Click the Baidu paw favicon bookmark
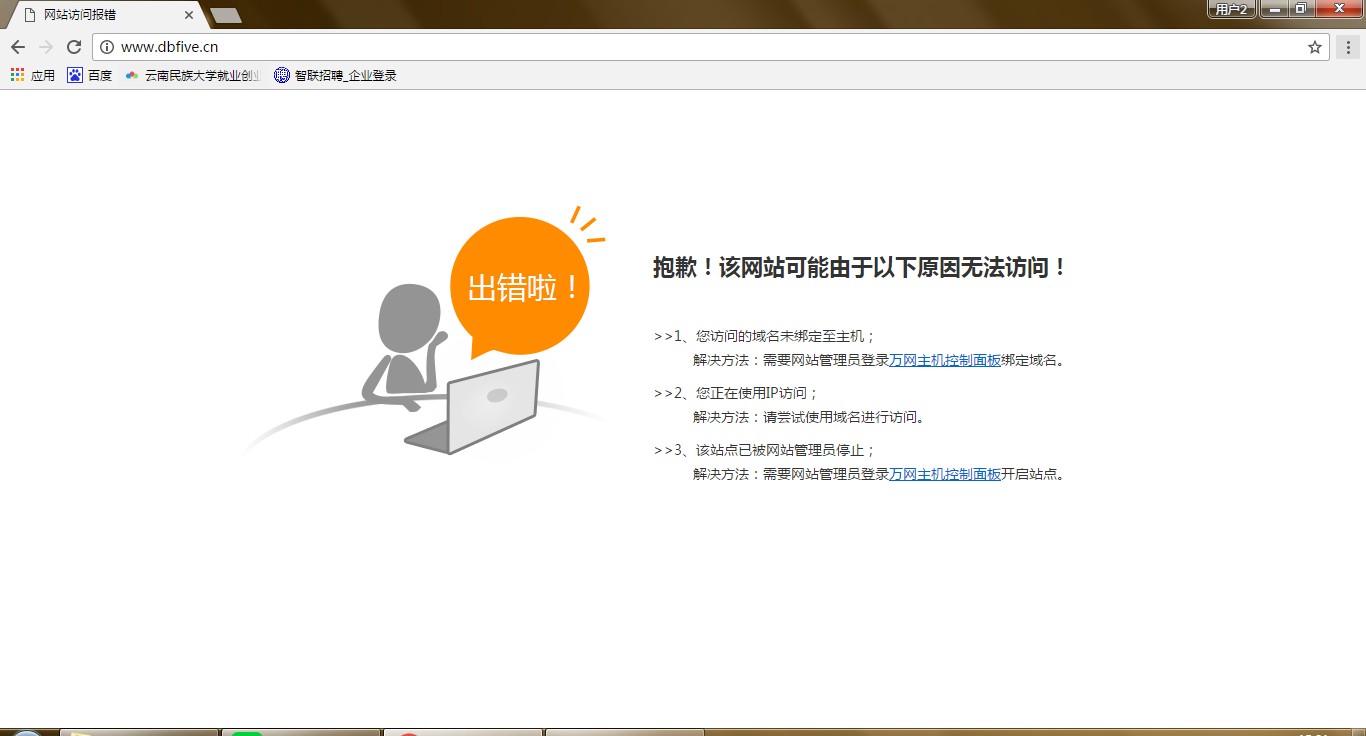This screenshot has height=736, width=1366. 75,74
